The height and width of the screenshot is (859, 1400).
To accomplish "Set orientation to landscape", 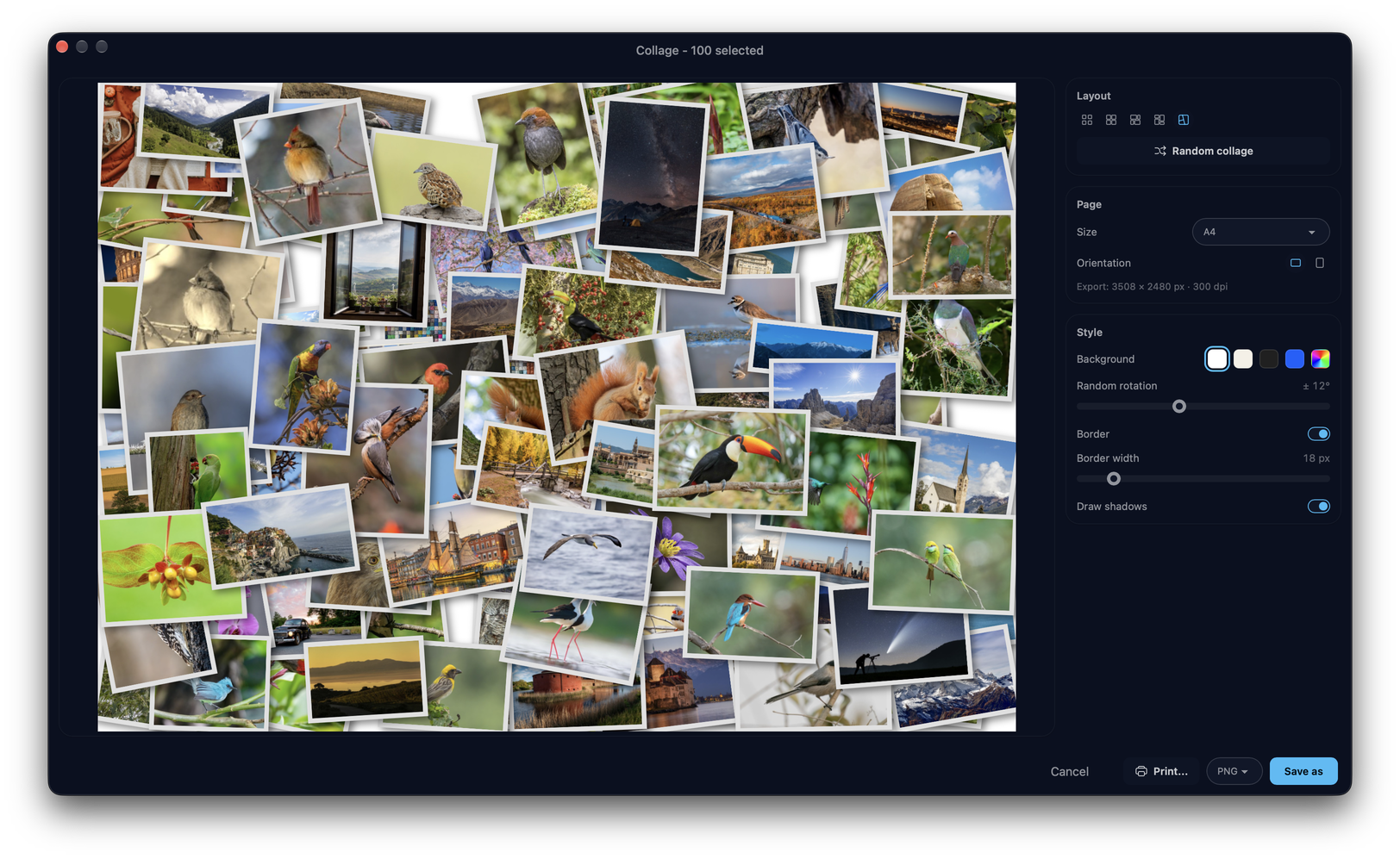I will click(1296, 263).
